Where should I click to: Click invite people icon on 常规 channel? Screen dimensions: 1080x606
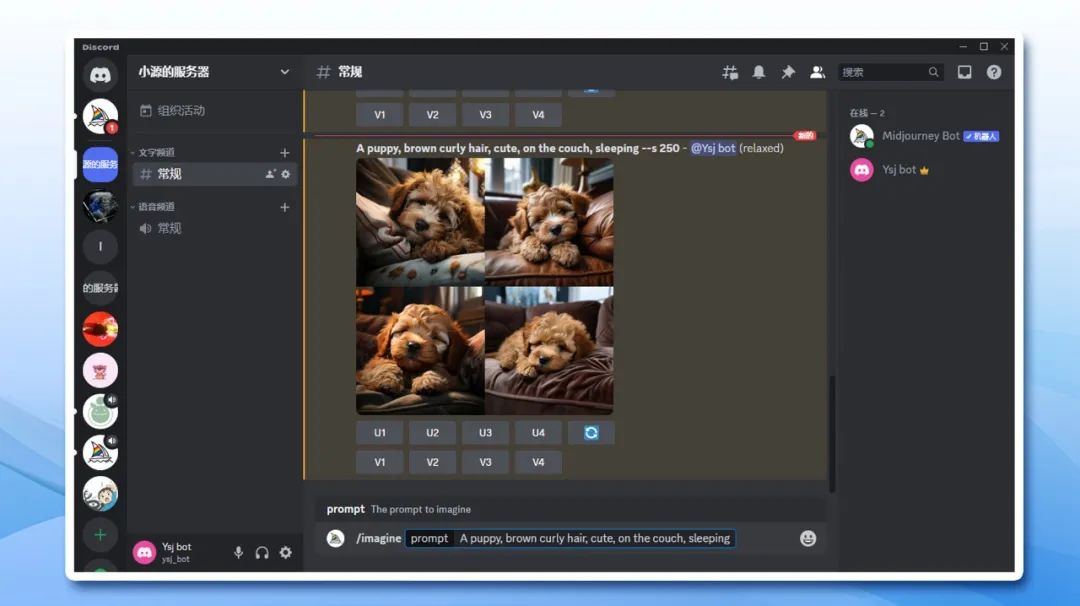[x=270, y=174]
